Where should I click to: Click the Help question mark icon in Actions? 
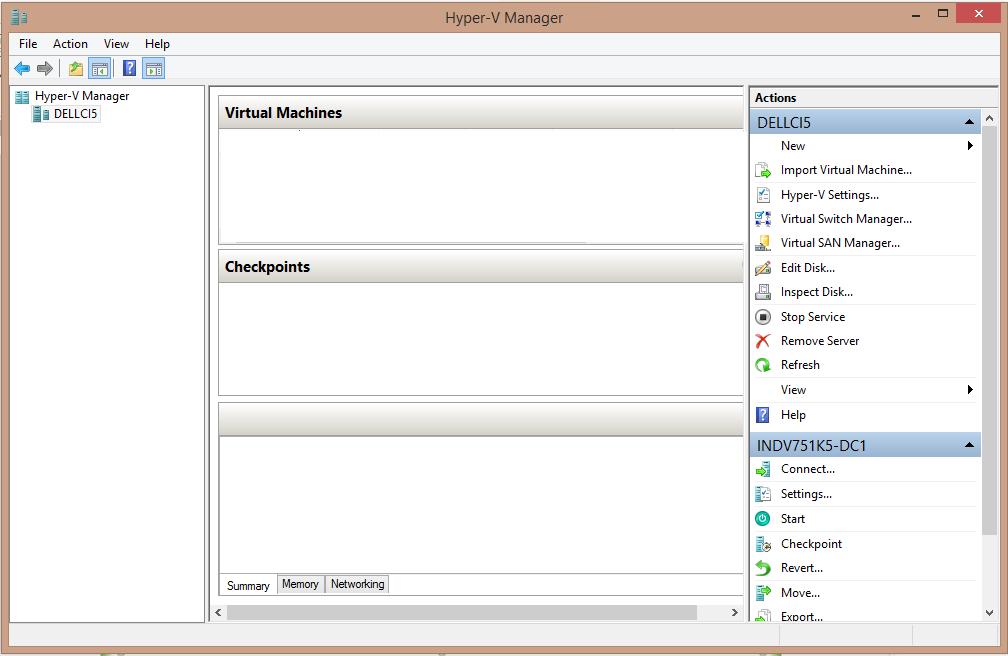(762, 415)
